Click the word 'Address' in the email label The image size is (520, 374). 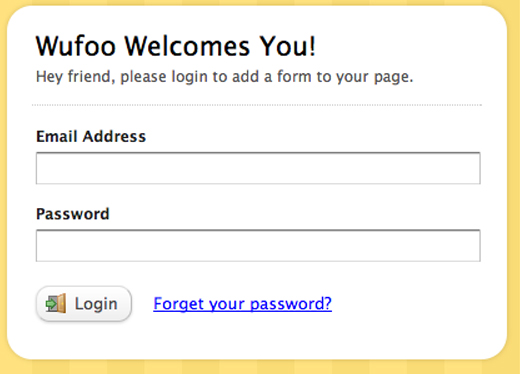(x=114, y=136)
